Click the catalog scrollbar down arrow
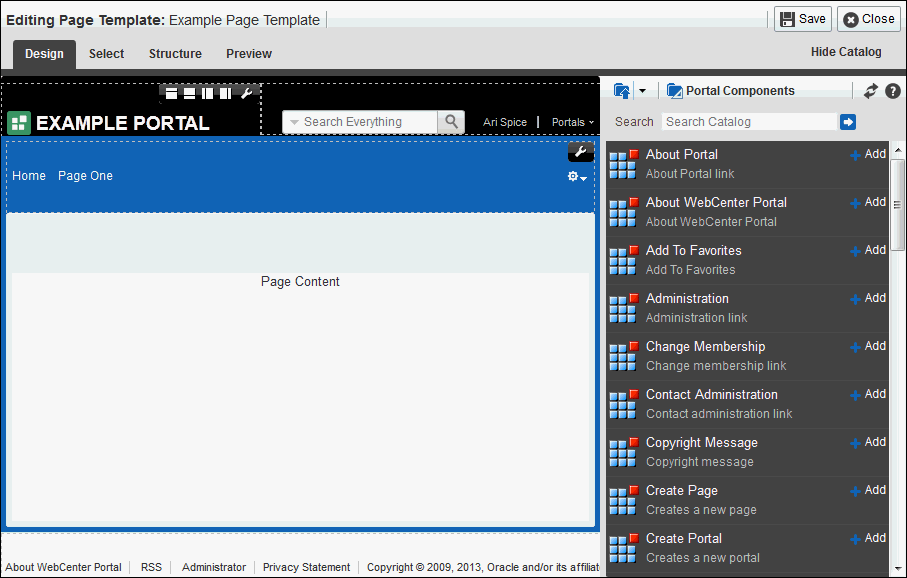The image size is (907, 578). [x=898, y=568]
